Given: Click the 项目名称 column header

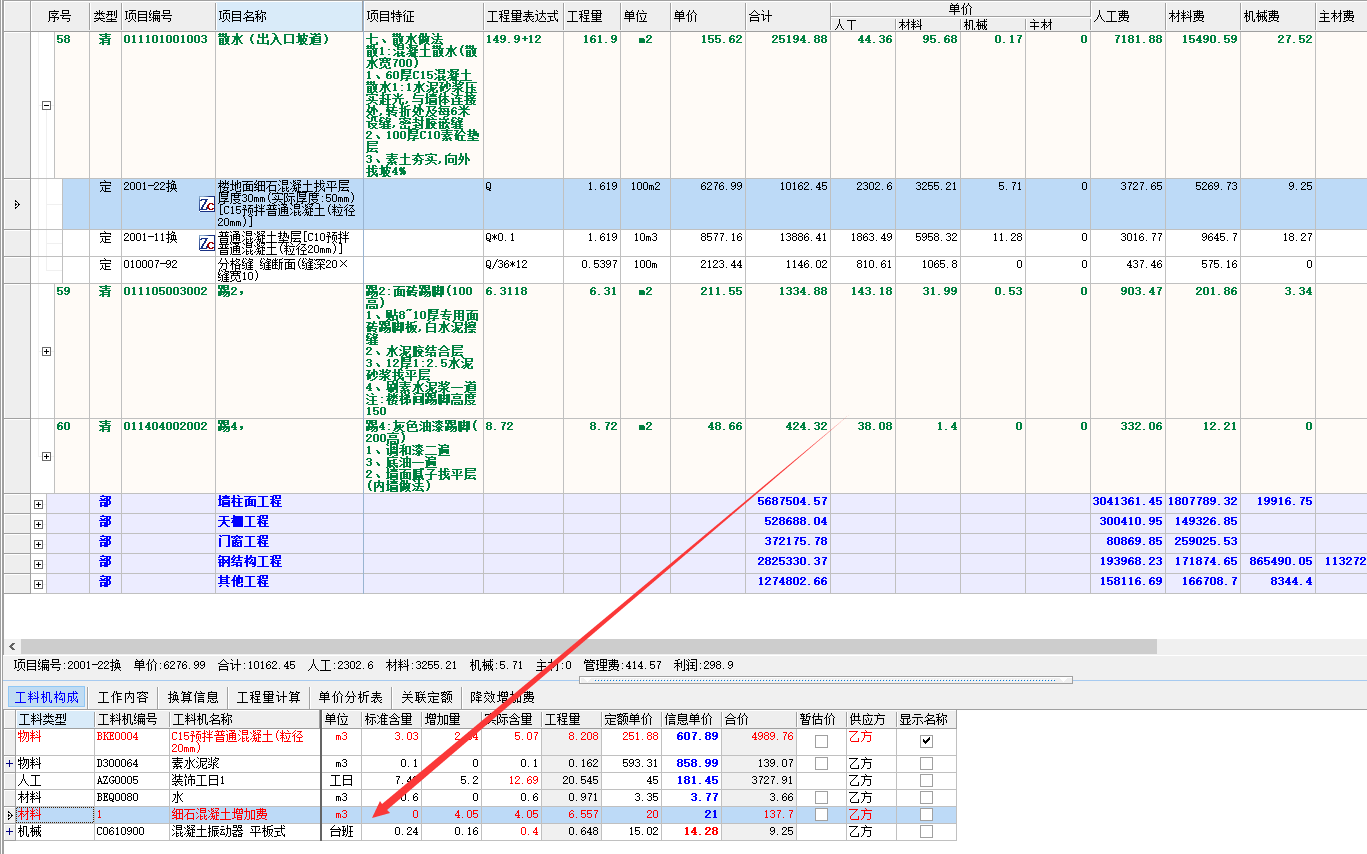Looking at the screenshot, I should pyautogui.click(x=289, y=16).
